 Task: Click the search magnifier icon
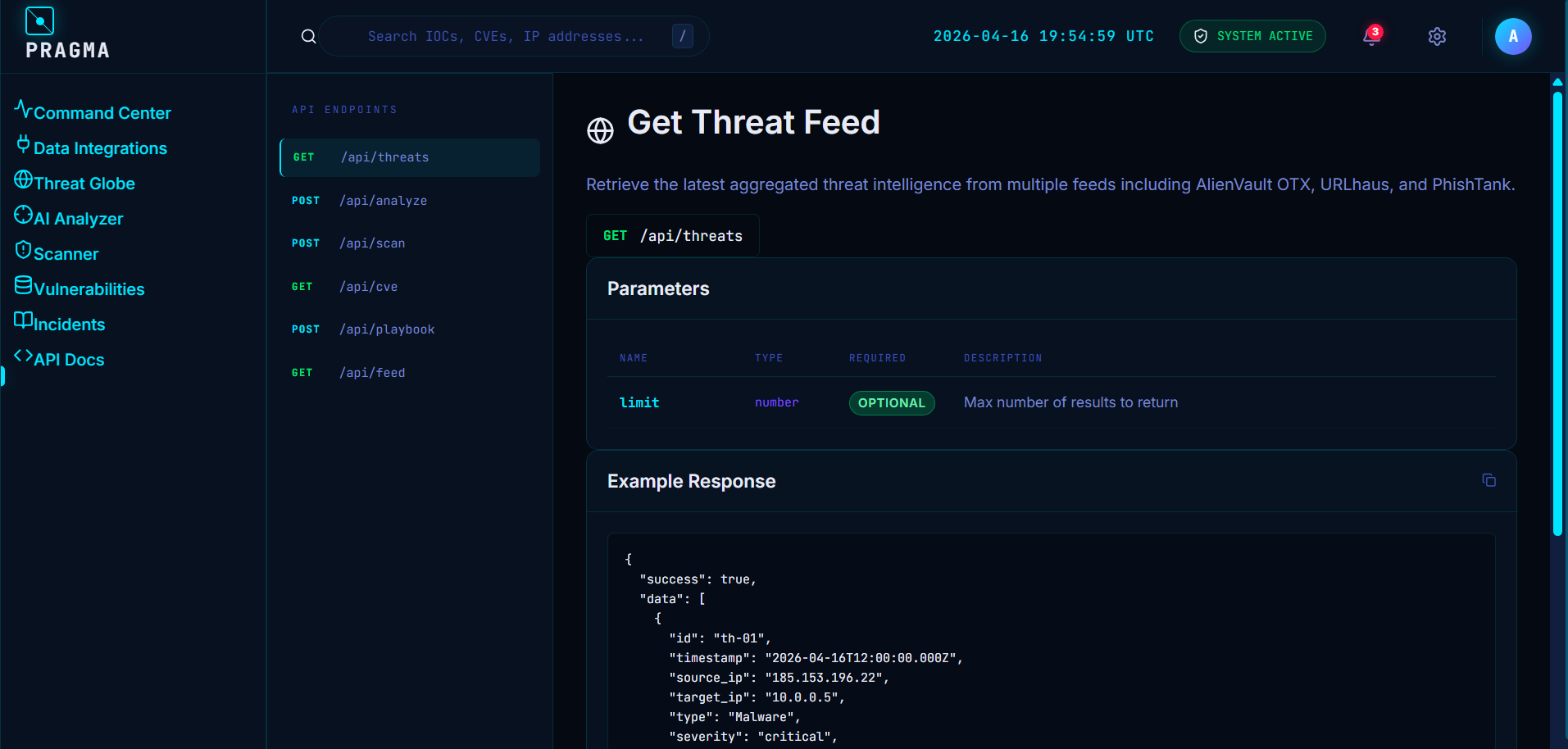(308, 36)
